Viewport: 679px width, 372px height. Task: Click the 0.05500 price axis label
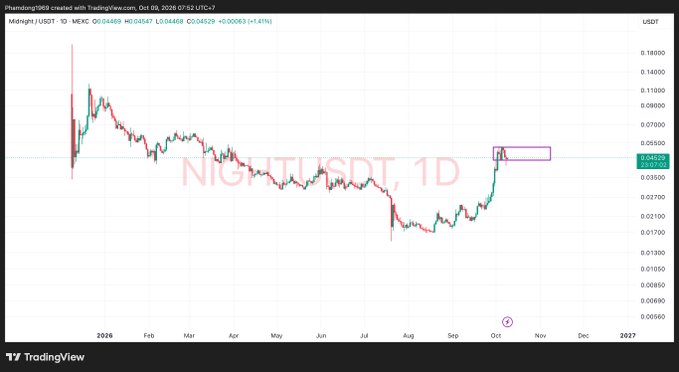click(x=653, y=143)
